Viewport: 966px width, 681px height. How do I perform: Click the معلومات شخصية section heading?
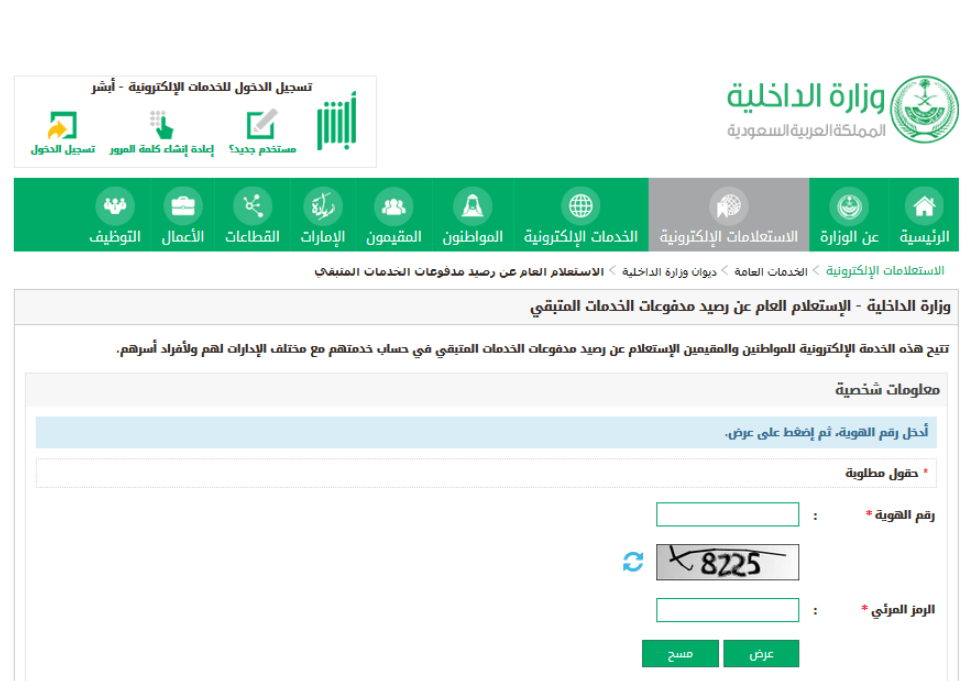point(887,389)
